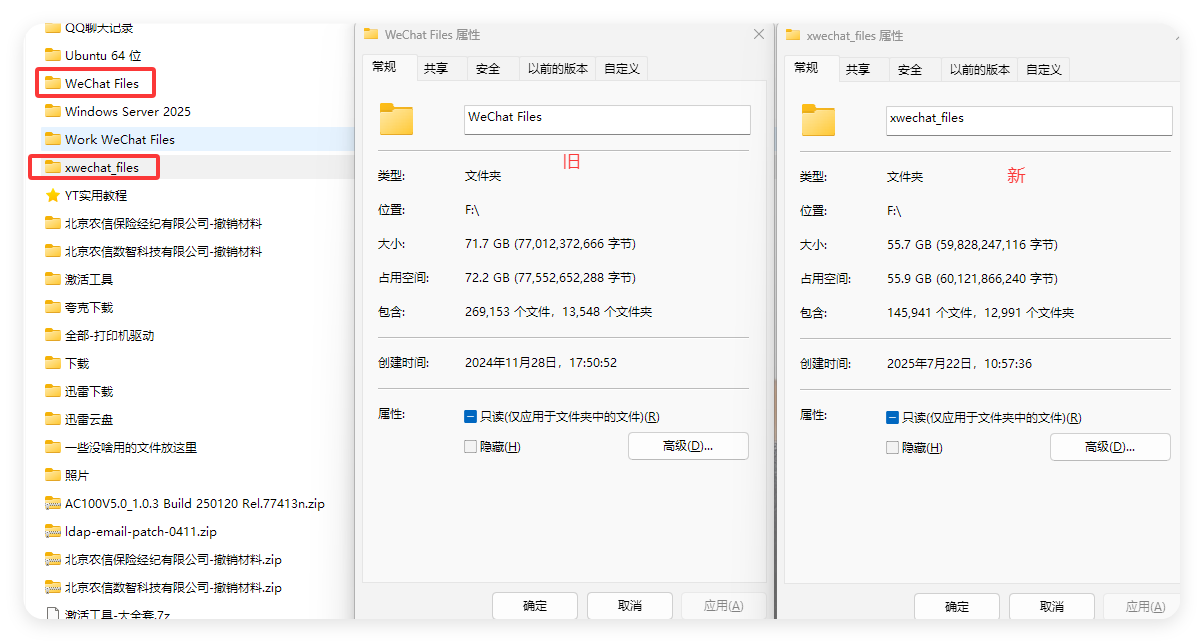
Task: Click the 迅雷下载 folder icon
Action: click(53, 391)
